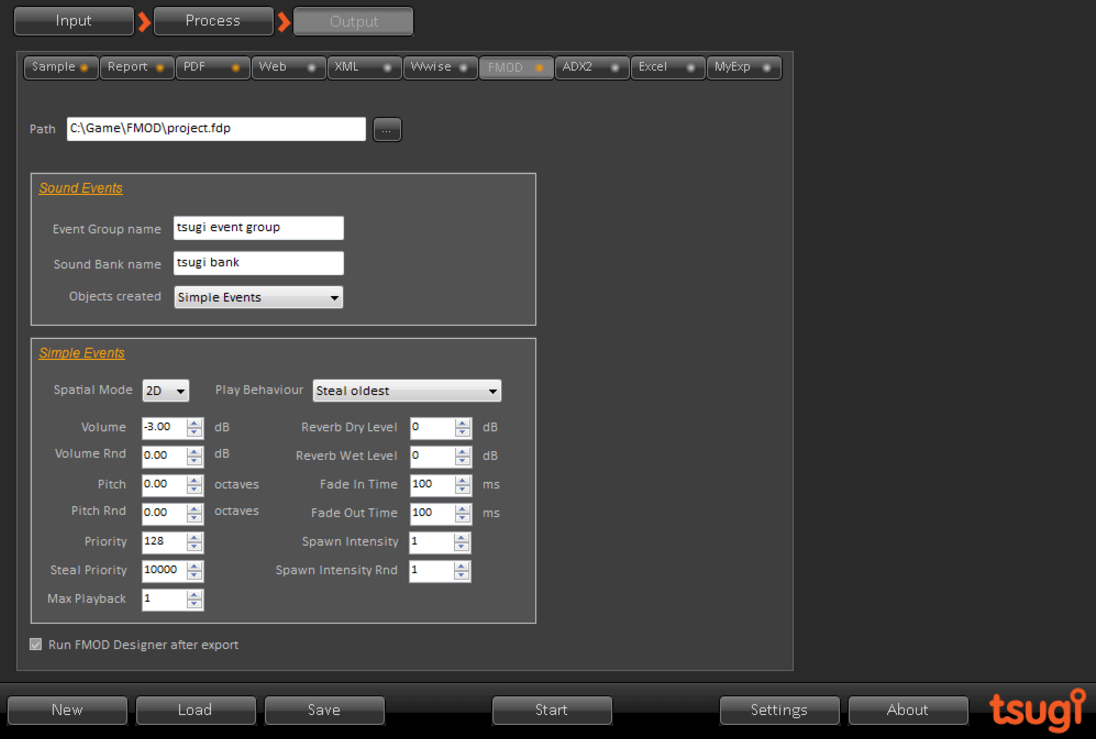Toggle the Excel tab indicator dot
The height and width of the screenshot is (739, 1096).
(691, 68)
